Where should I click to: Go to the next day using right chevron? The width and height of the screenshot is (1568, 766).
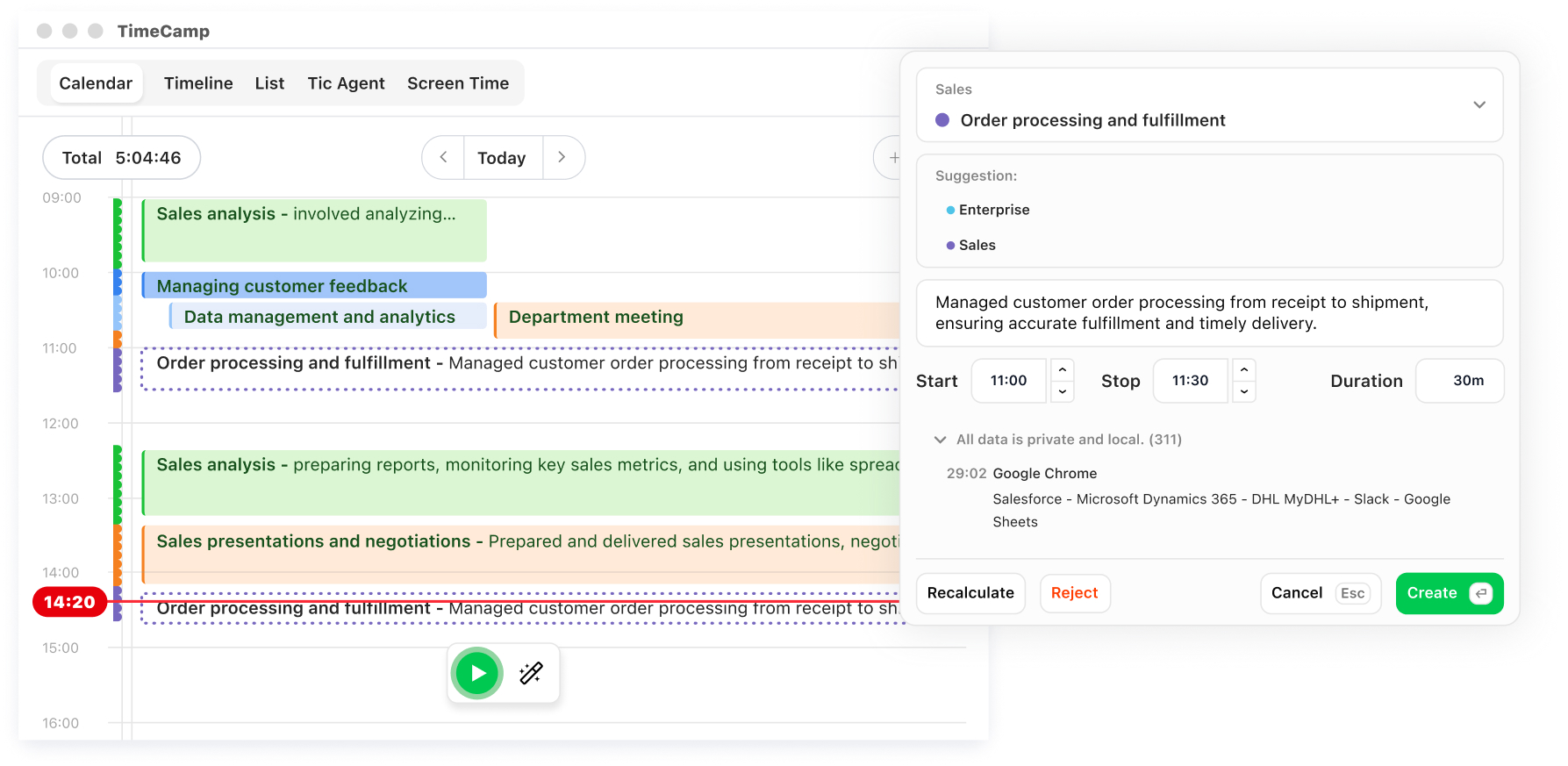[562, 158]
